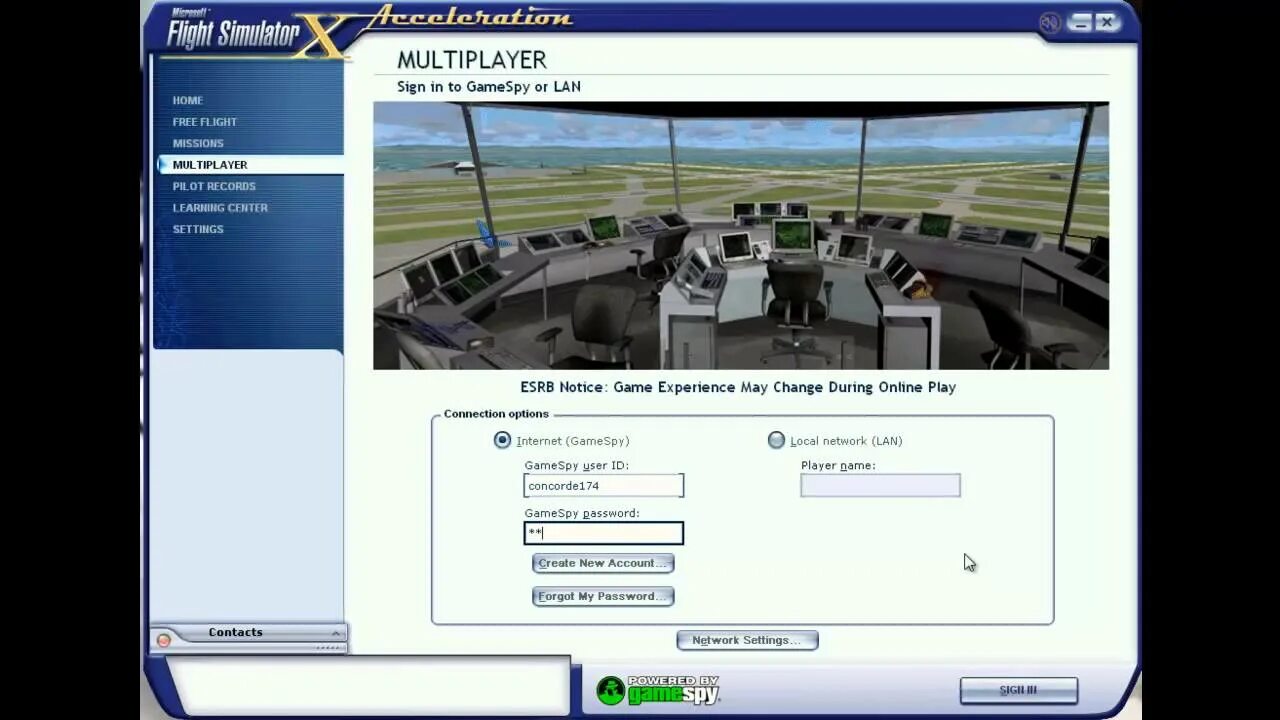Open FREE FLIGHT section

click(204, 122)
